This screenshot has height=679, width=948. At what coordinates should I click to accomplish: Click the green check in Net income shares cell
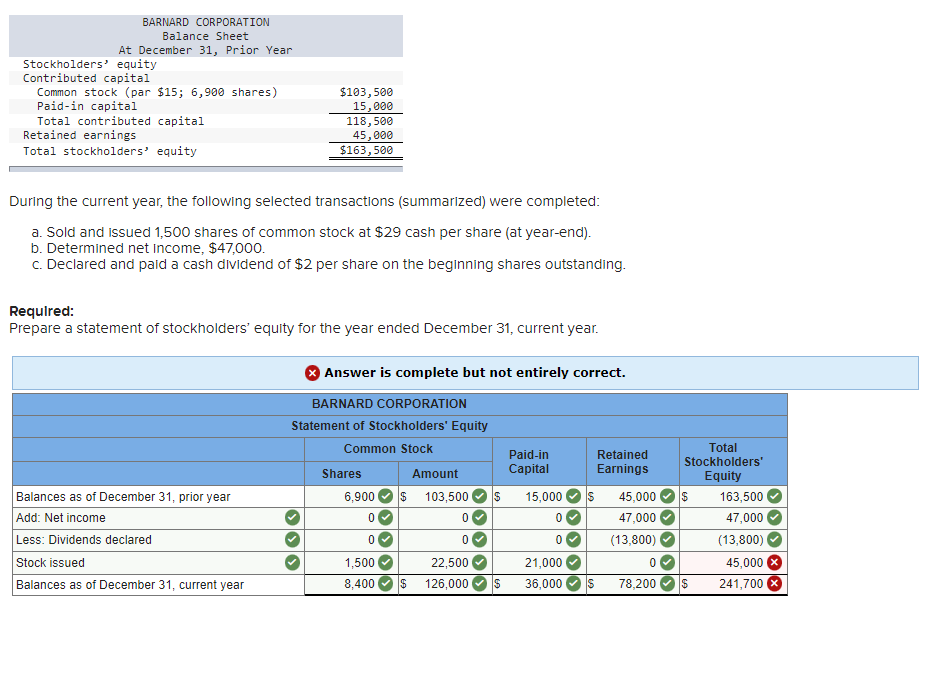385,518
